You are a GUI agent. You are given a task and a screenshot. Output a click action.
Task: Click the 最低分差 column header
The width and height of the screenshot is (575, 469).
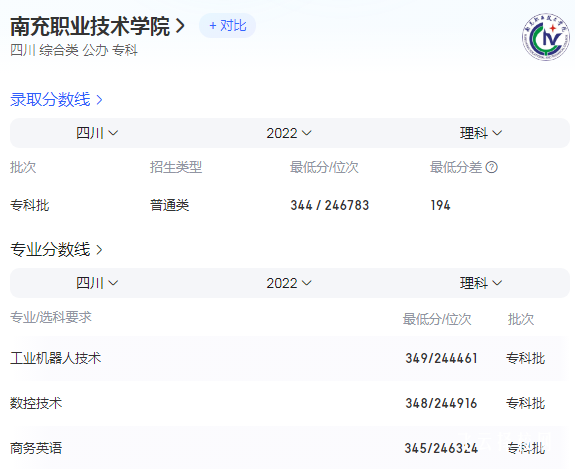point(456,168)
